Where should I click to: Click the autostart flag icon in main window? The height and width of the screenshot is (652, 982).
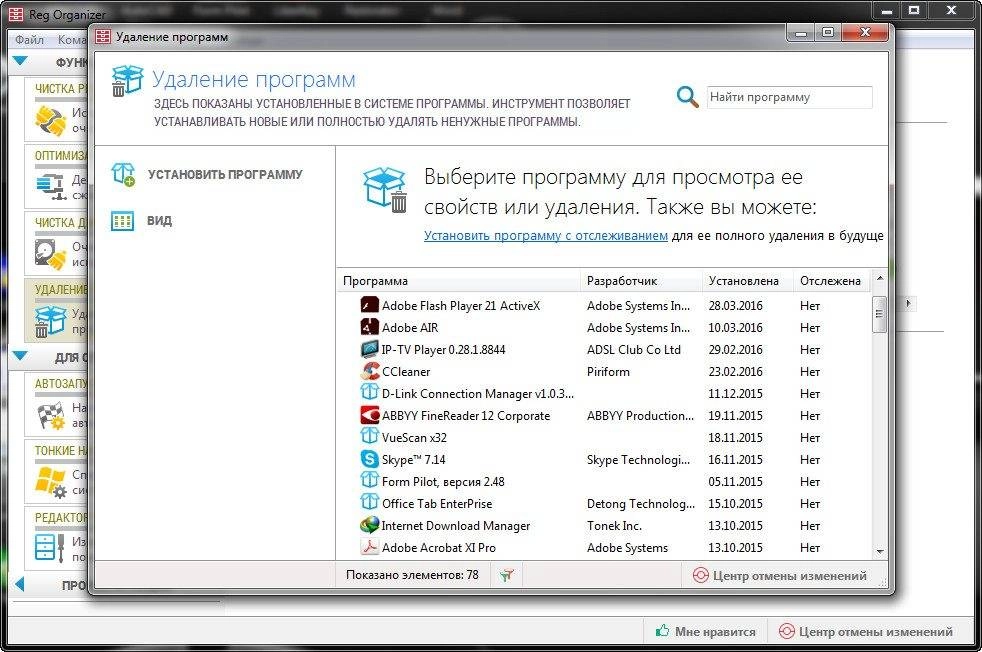point(51,415)
